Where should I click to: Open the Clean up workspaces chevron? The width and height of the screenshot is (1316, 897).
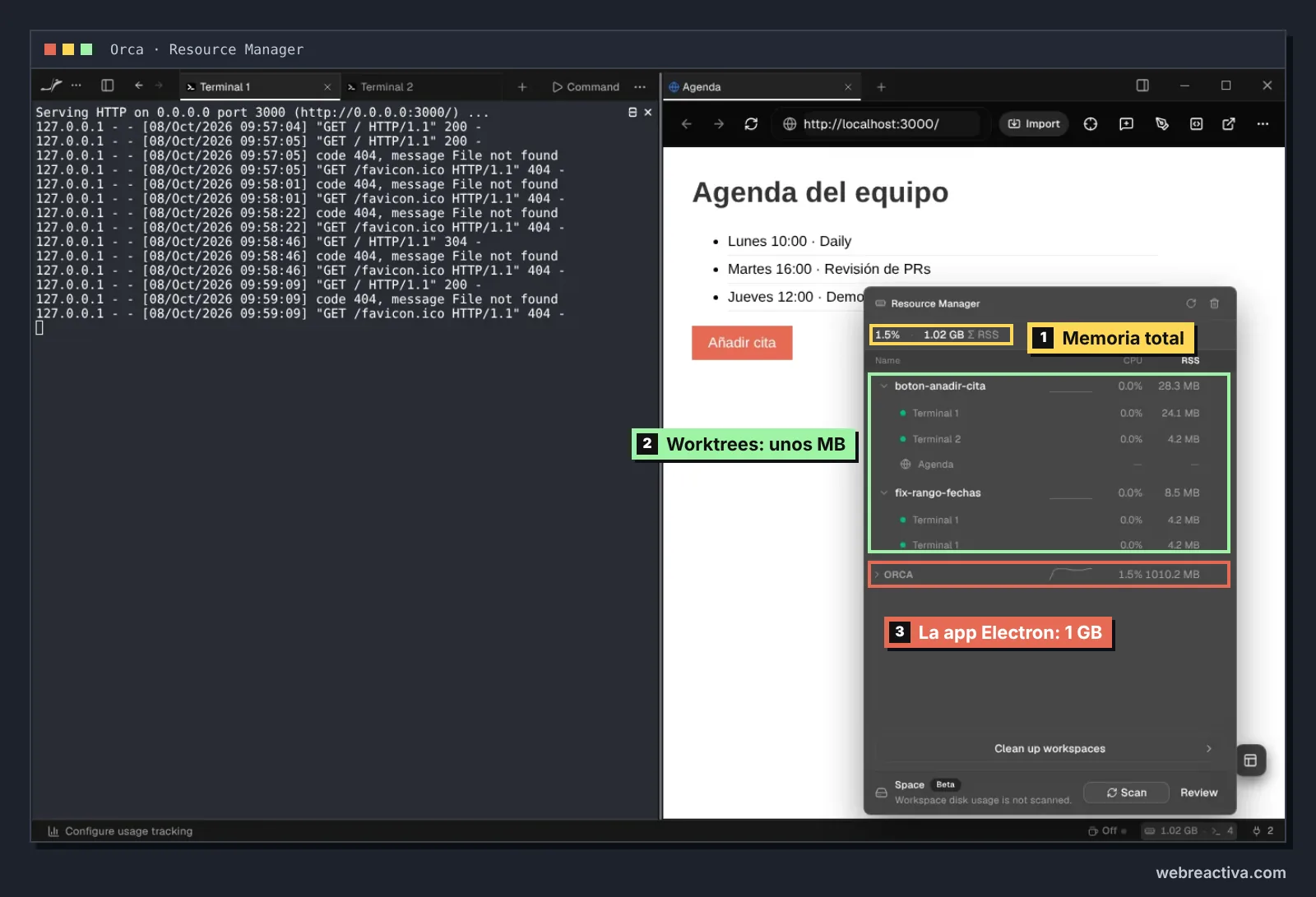pos(1209,749)
